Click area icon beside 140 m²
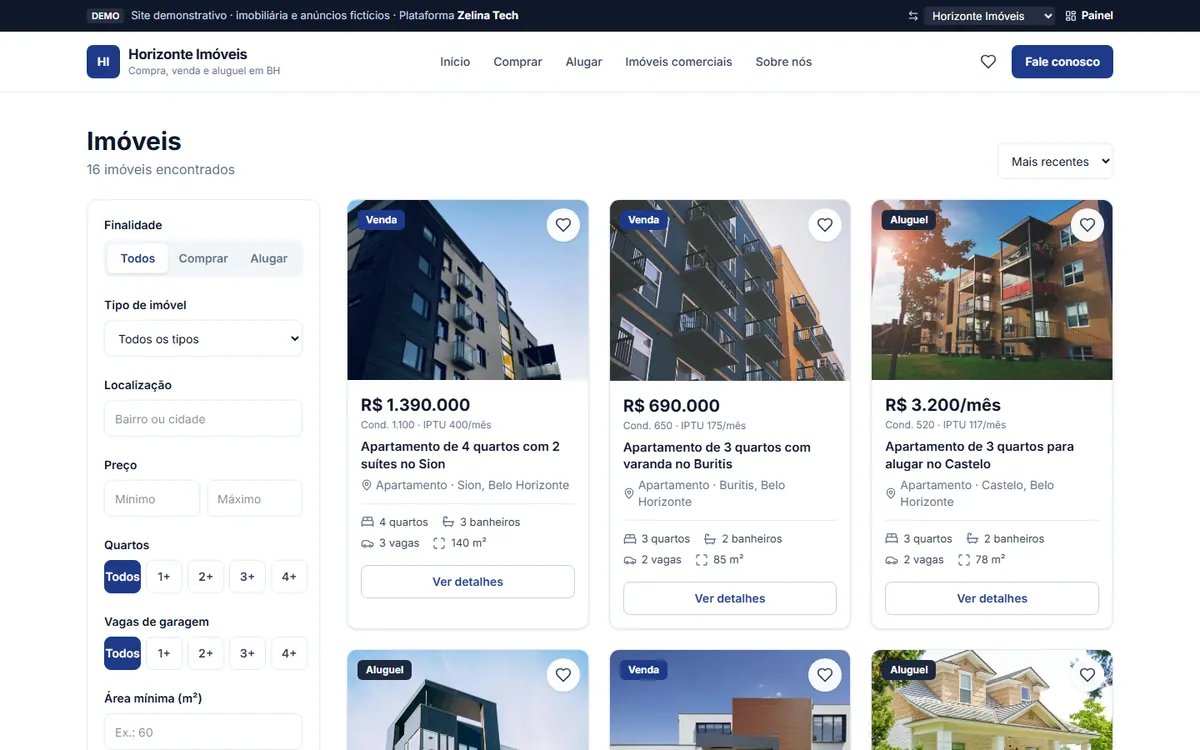The width and height of the screenshot is (1200, 750). pyautogui.click(x=439, y=543)
